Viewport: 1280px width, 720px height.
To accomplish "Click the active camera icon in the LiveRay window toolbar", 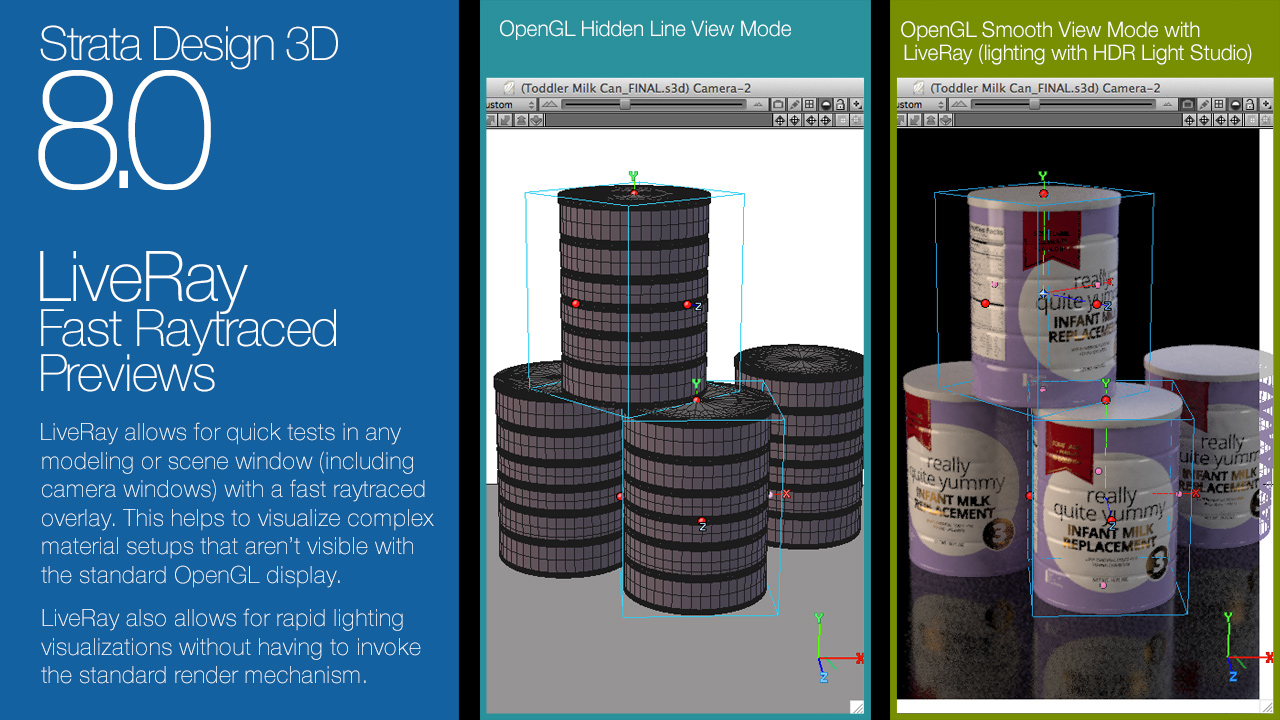I will [1188, 105].
